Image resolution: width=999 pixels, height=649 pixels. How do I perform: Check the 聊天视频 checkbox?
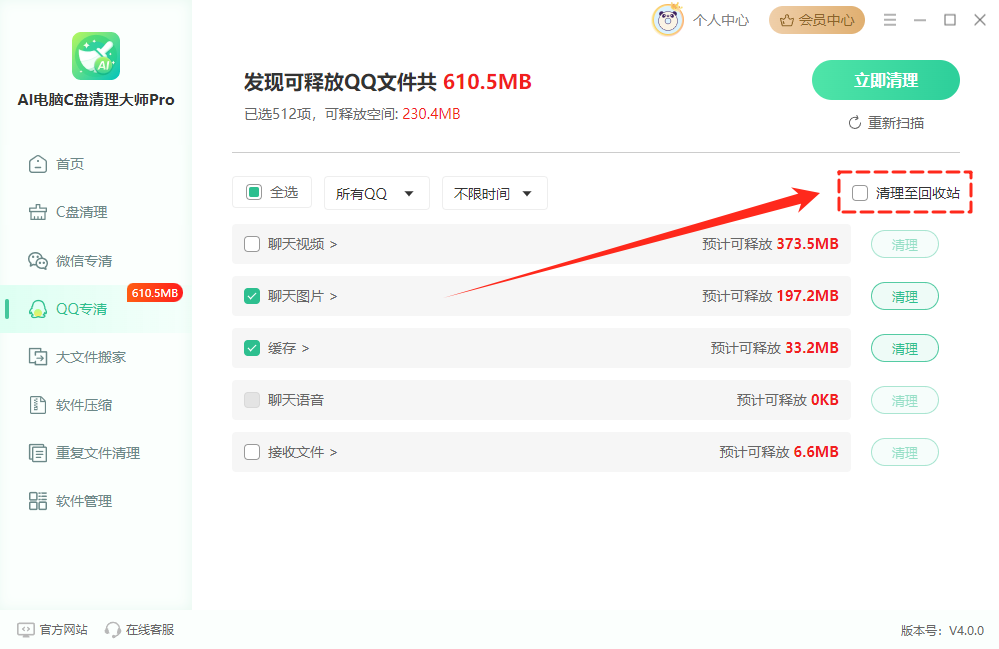[x=252, y=244]
